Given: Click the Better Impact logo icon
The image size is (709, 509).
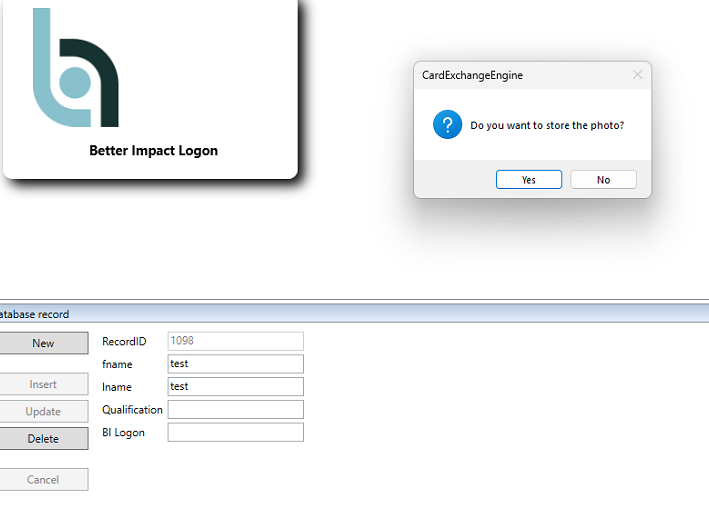Looking at the screenshot, I should 75,68.
